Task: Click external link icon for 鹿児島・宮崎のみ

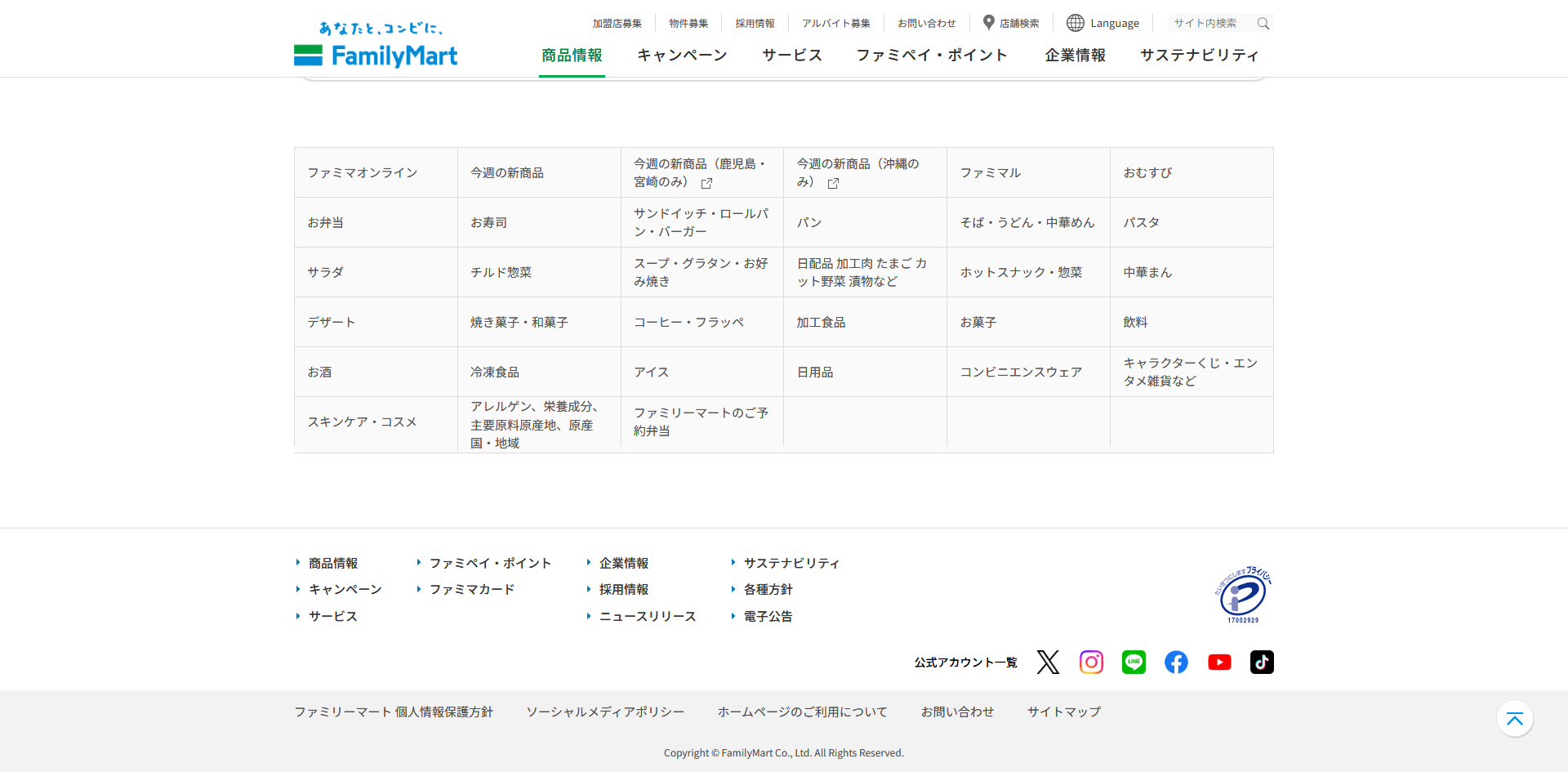Action: pyautogui.click(x=706, y=183)
